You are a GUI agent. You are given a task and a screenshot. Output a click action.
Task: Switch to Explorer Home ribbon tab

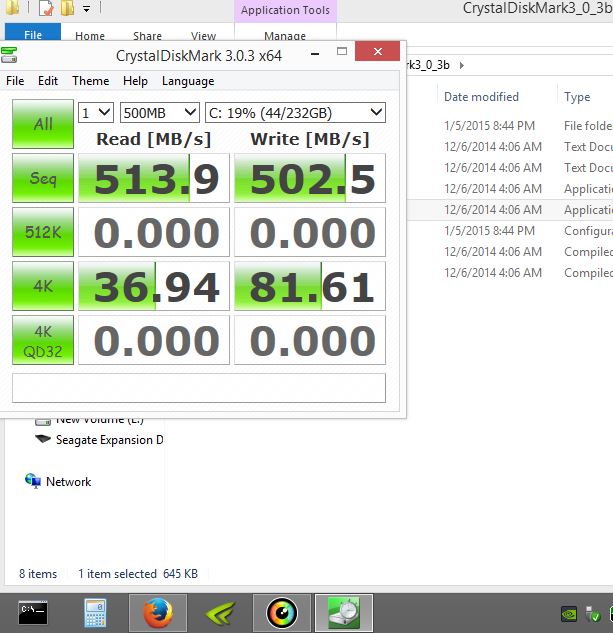(x=90, y=36)
